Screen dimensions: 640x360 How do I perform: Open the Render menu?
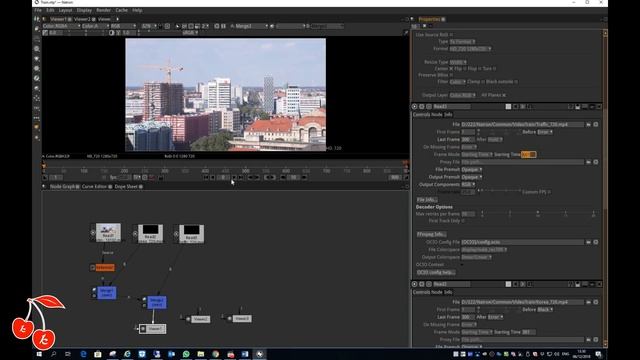click(x=103, y=10)
